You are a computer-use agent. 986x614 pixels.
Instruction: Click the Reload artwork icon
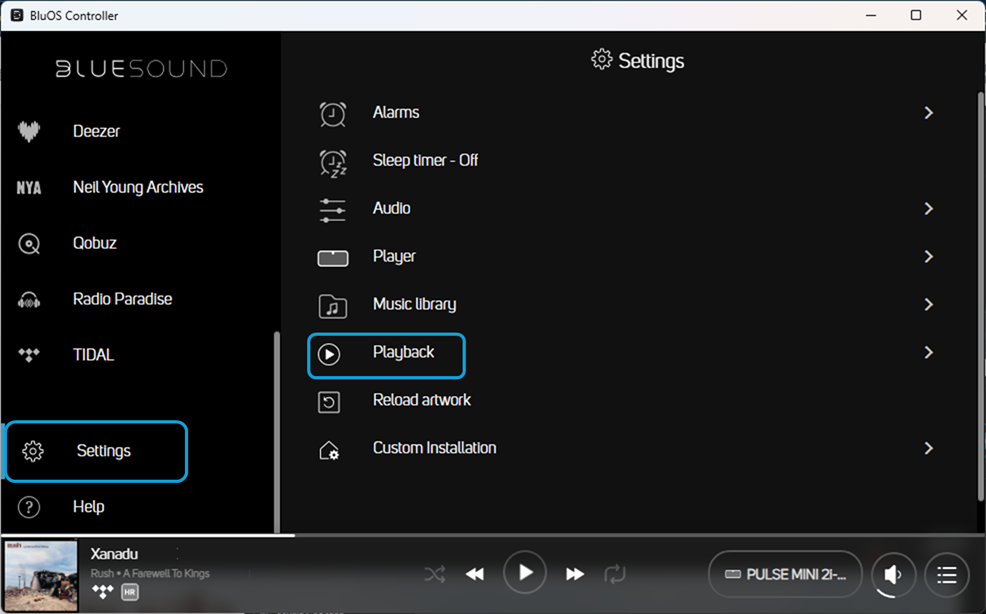[x=329, y=402]
